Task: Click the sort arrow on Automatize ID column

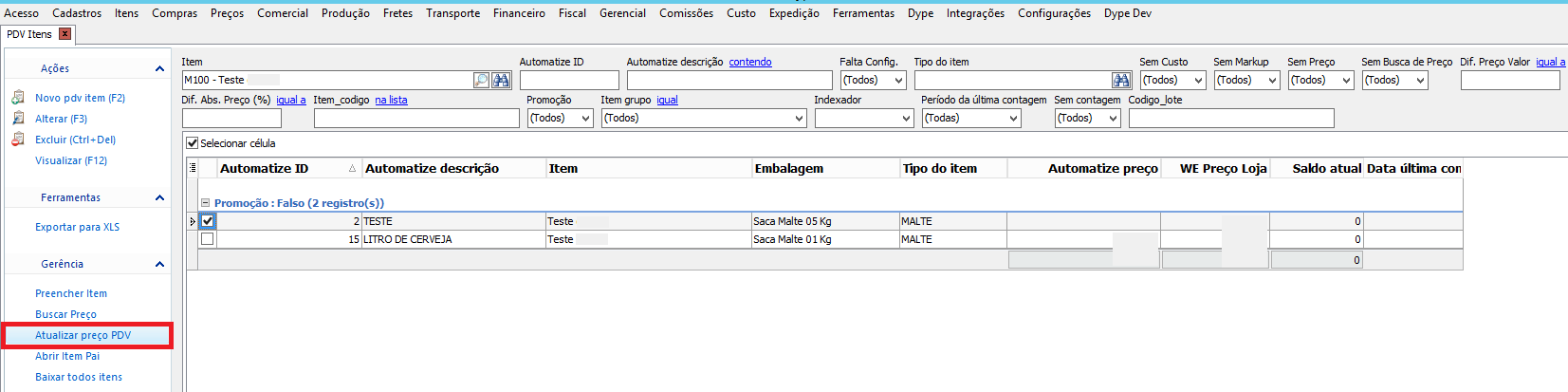Action: [x=352, y=168]
